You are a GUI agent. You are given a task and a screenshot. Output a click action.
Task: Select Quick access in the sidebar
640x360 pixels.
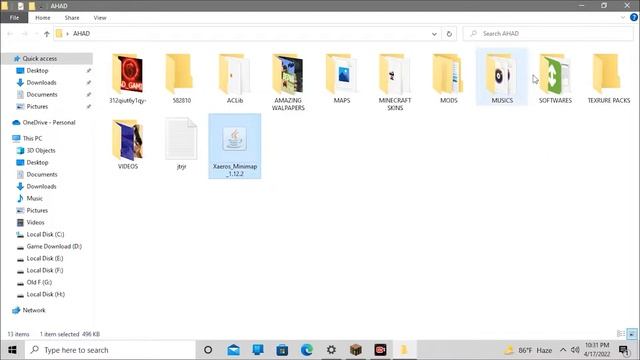coord(47,59)
